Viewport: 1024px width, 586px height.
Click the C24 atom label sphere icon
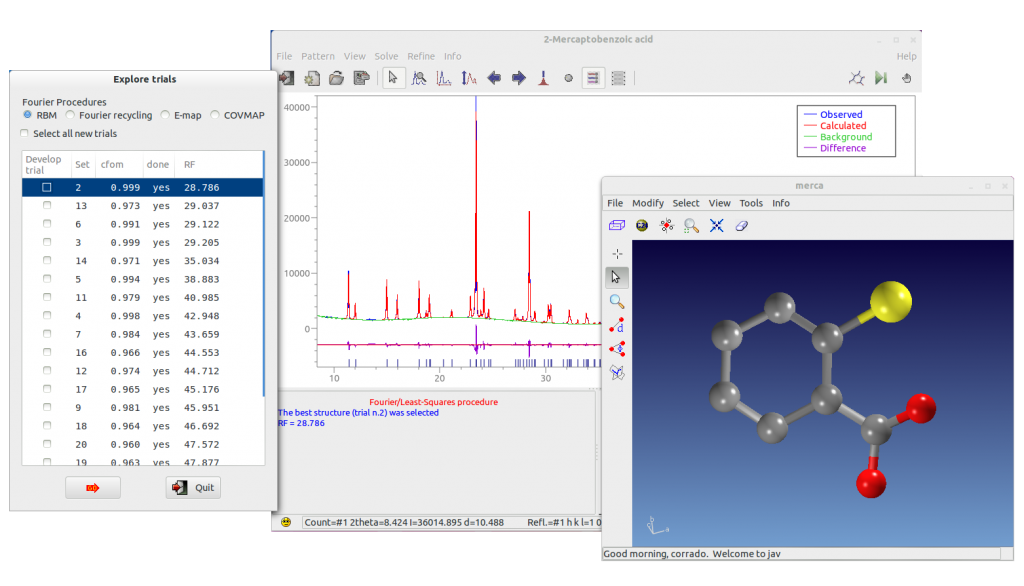tap(642, 225)
